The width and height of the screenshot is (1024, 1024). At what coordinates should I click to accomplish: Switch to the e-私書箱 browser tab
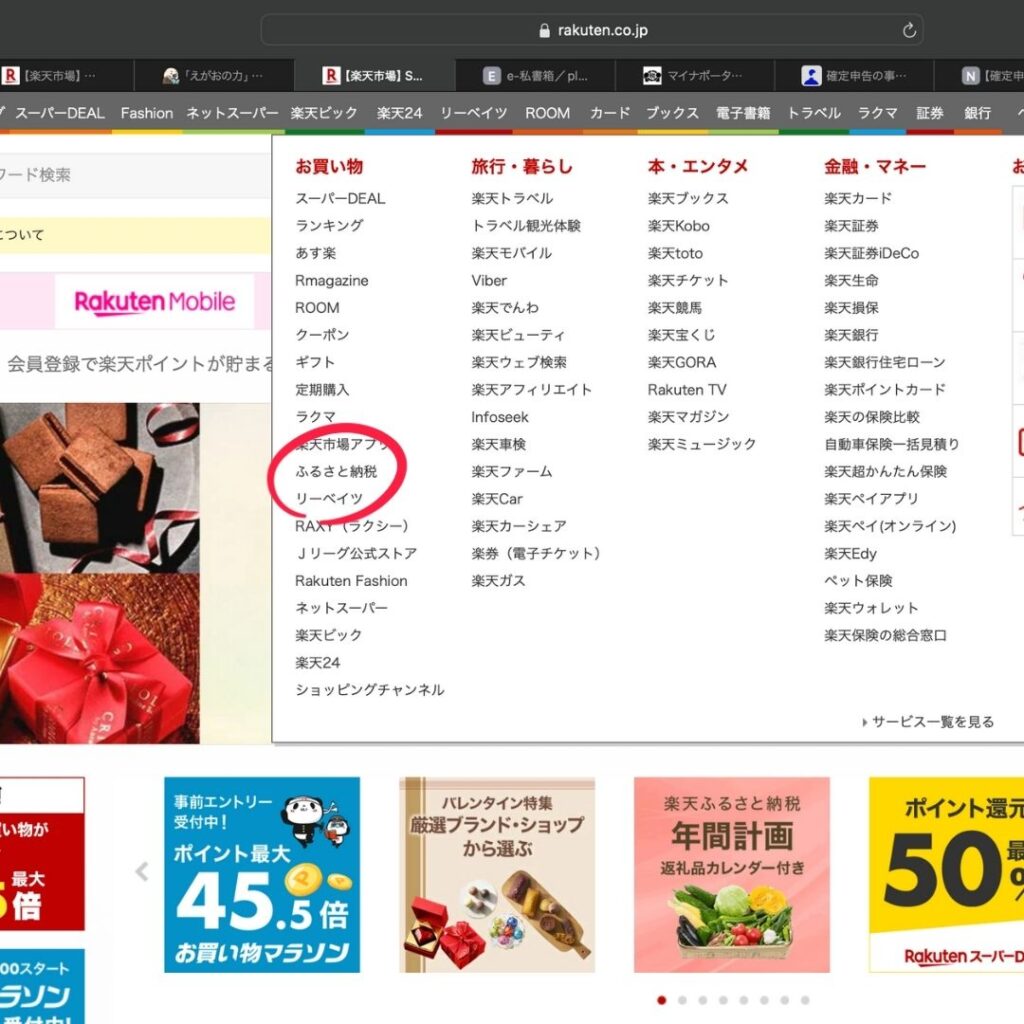(535, 76)
